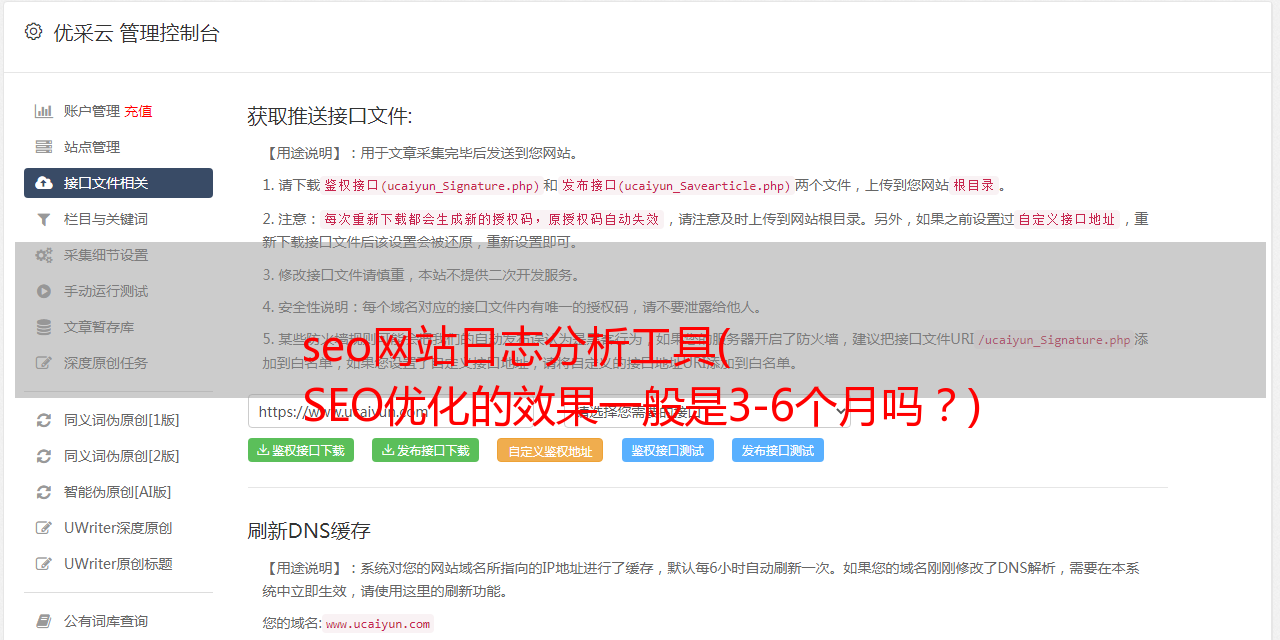Viewport: 1280px width, 640px height.
Task: Open 账户管理 via its bar chart icon
Action: tap(44, 111)
